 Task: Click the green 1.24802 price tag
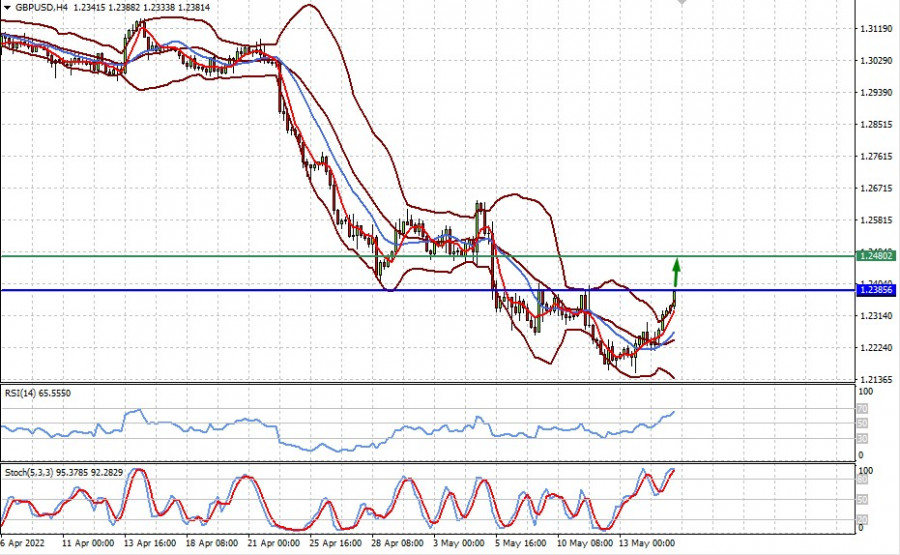coord(875,255)
